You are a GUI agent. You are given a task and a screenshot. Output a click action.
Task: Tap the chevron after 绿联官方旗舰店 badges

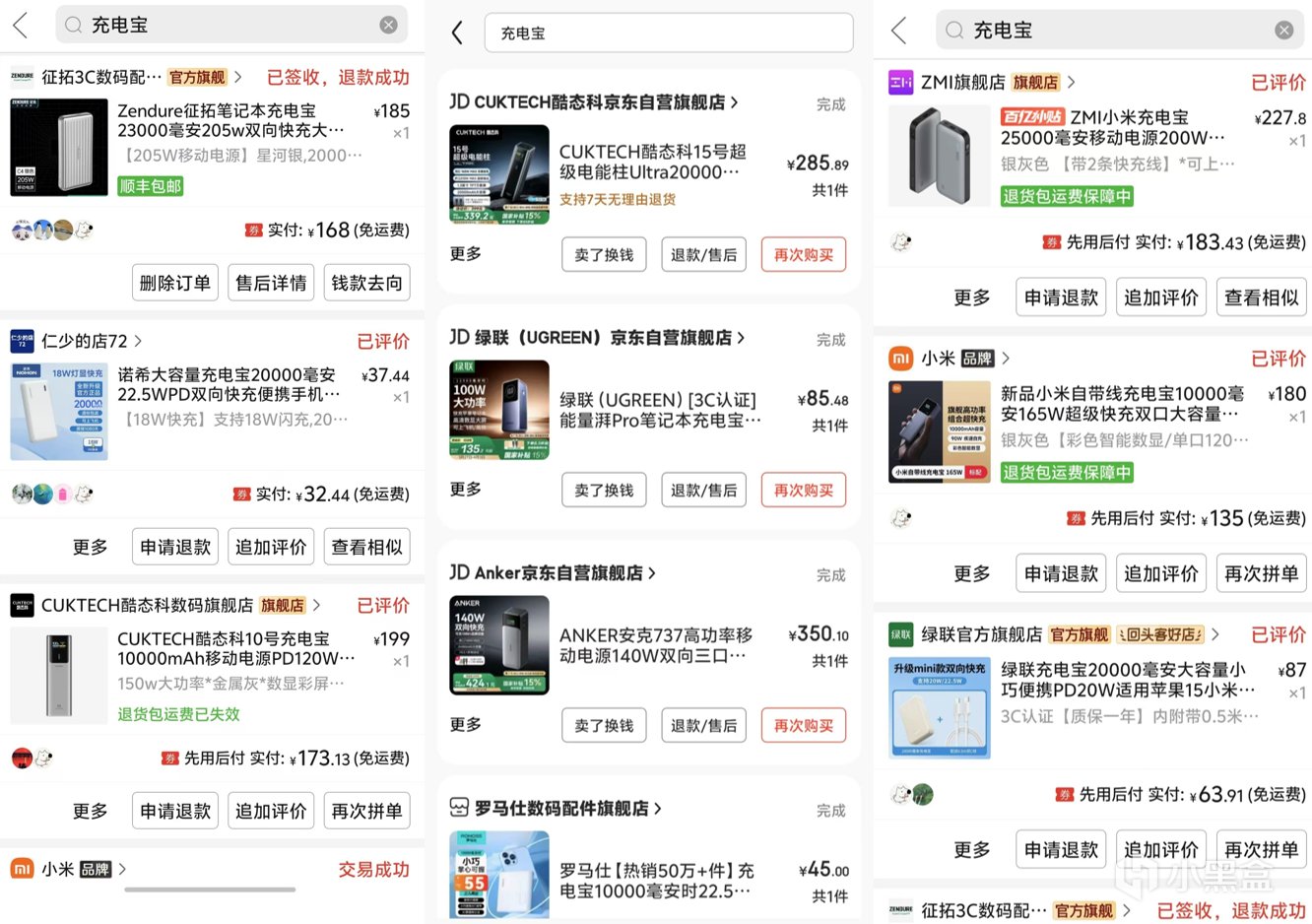pyautogui.click(x=1215, y=634)
